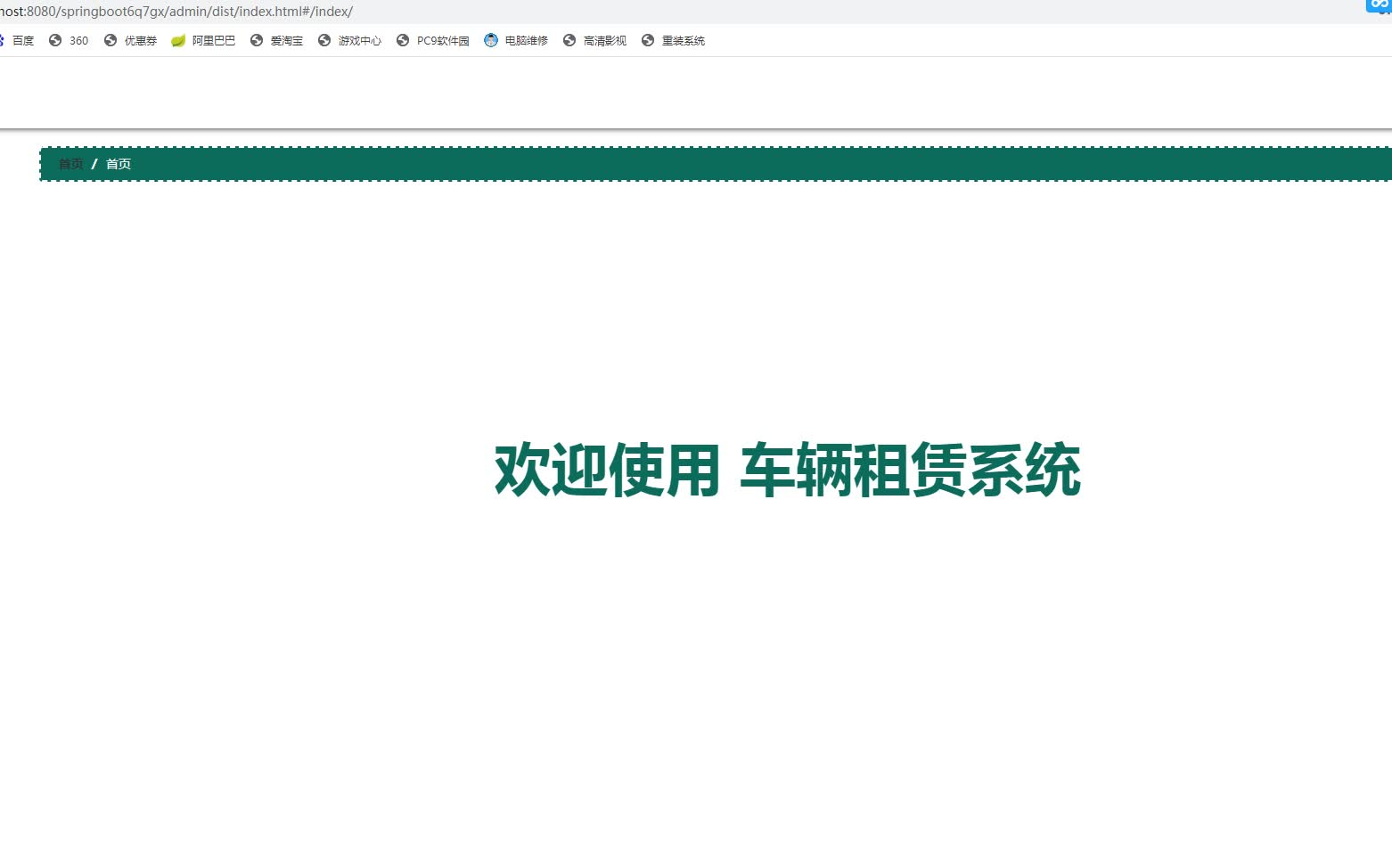This screenshot has width=1392, height=868.
Task: Click the browser address bar URL
Action: 176,12
